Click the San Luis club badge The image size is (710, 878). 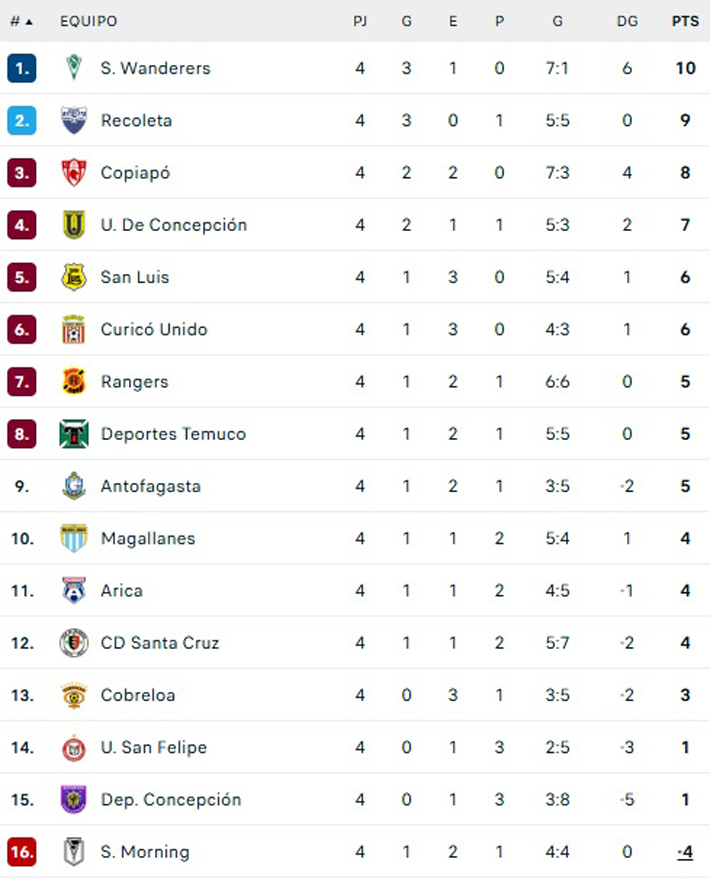point(74,277)
